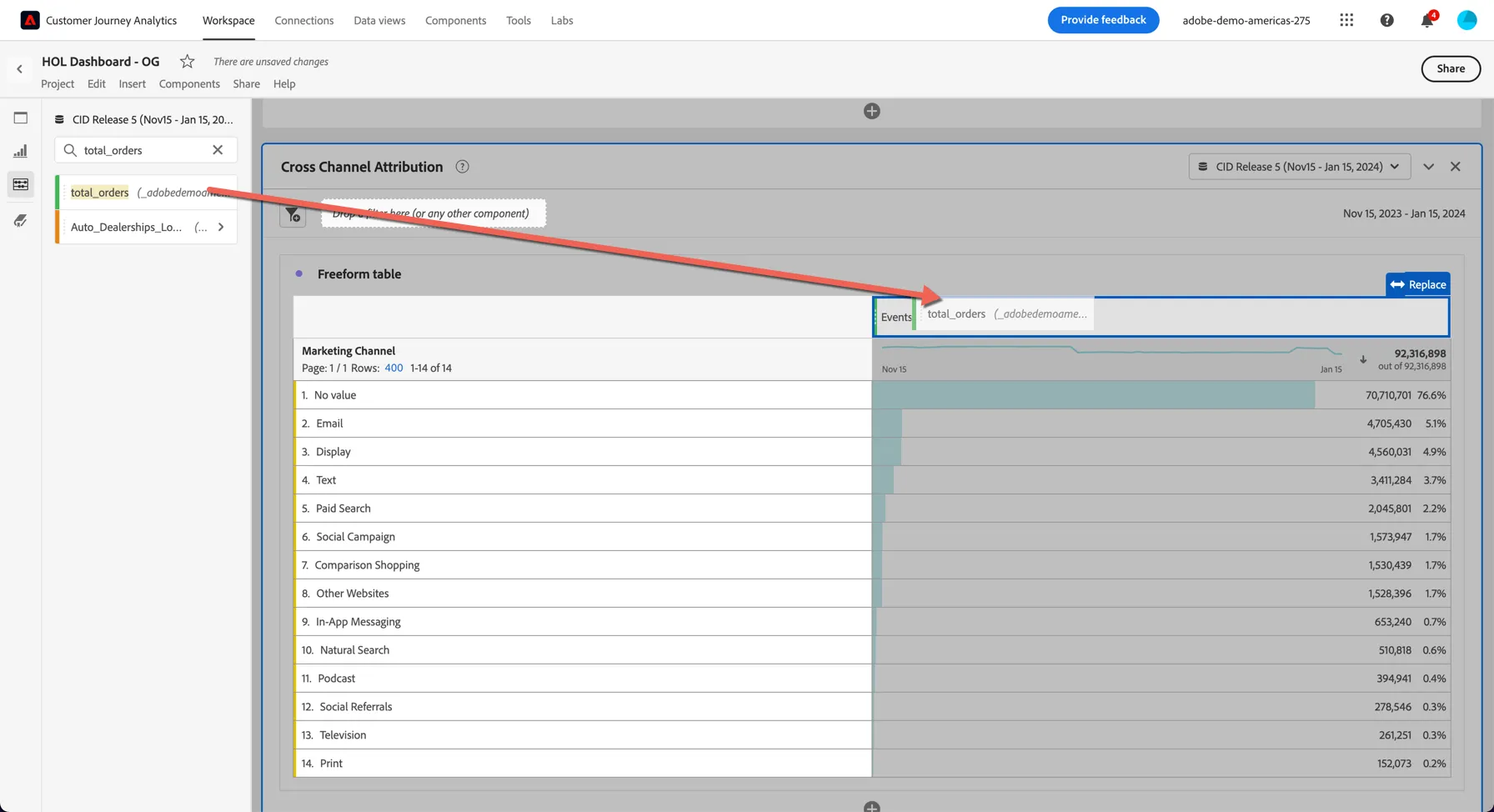Select total_orders component in left list
The image size is (1494, 812).
tap(146, 193)
